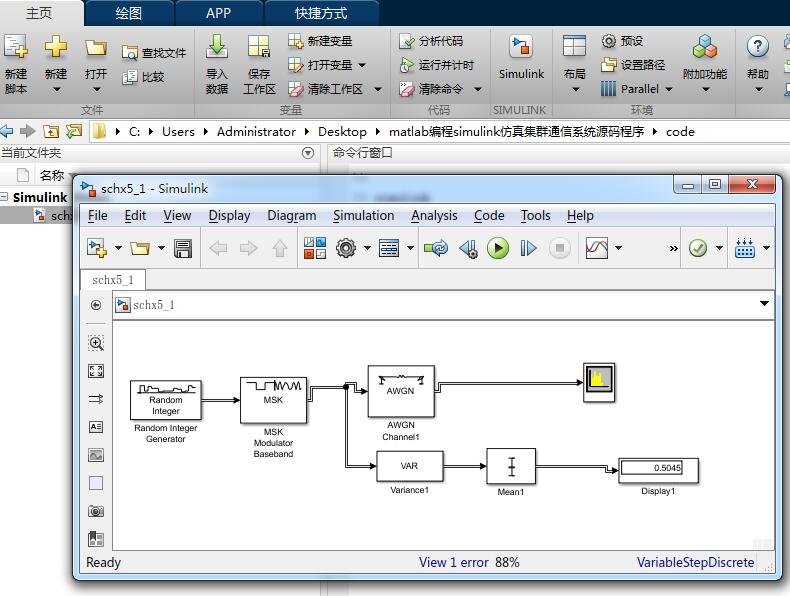Viewport: 790px width, 596px height.
Task: Click the Image annotation icon in palette
Action: [x=96, y=455]
